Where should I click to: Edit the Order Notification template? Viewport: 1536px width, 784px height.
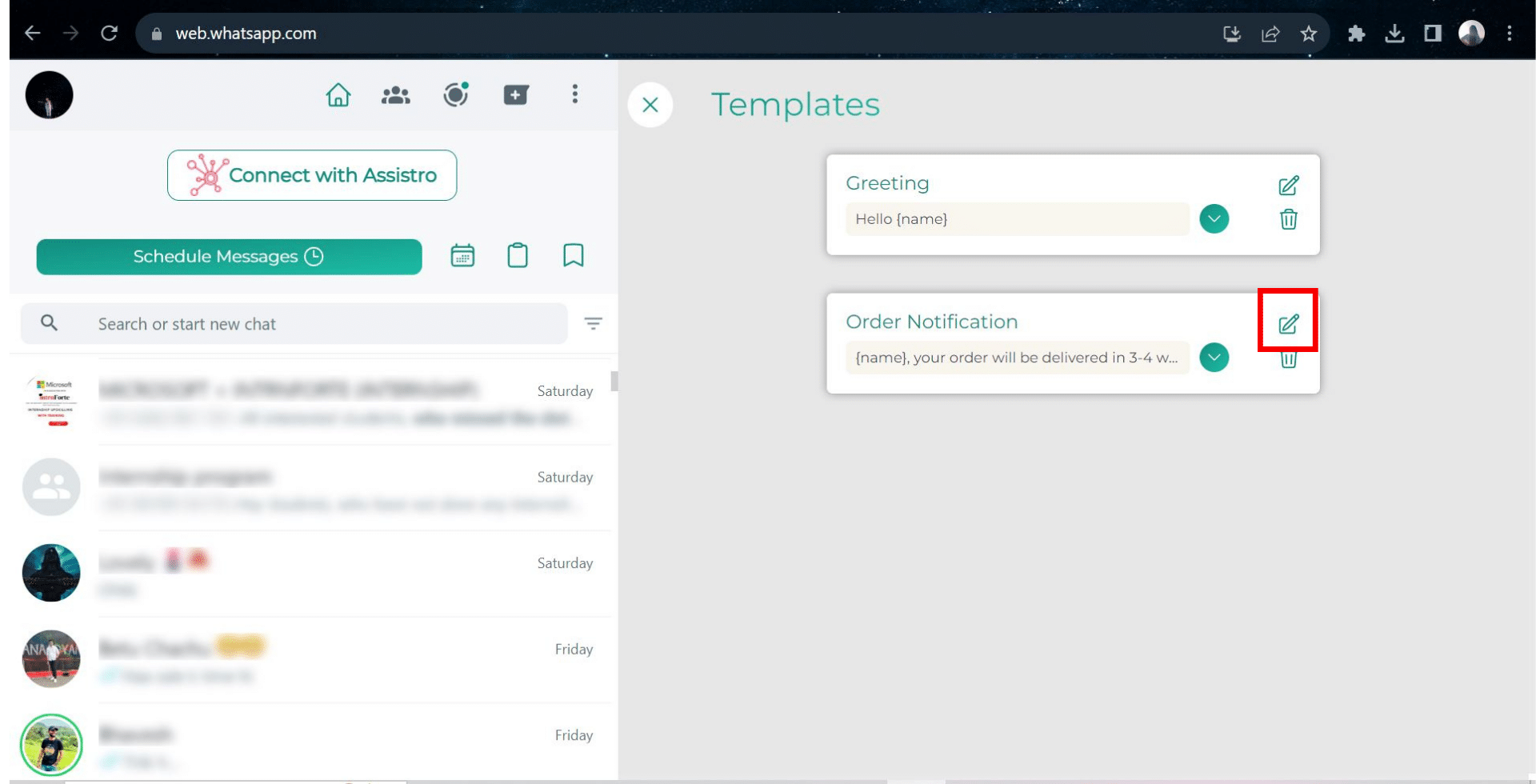pos(1288,324)
